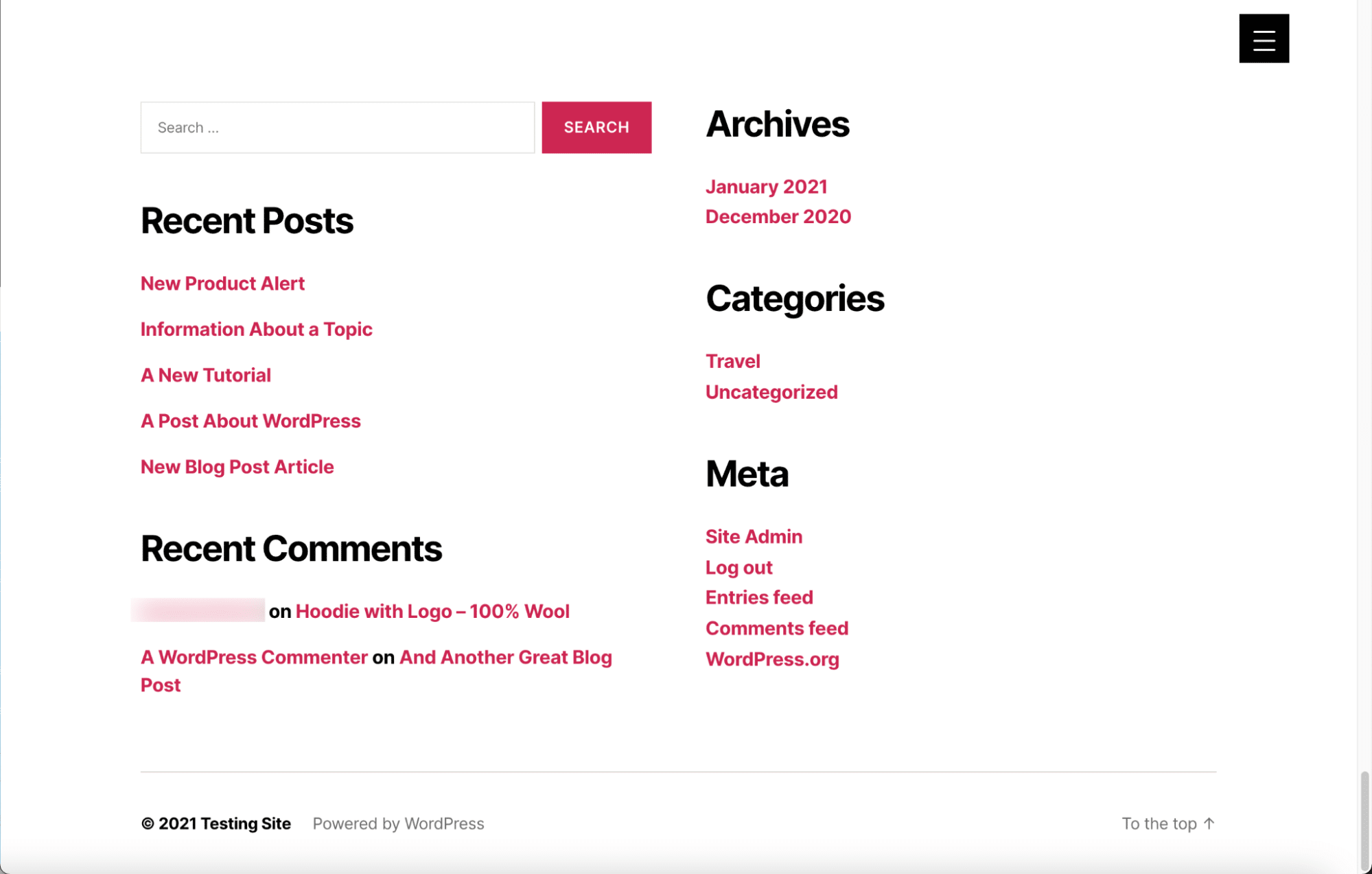Image resolution: width=1372 pixels, height=874 pixels.
Task: Click the WordPress.org link icon
Action: (772, 659)
